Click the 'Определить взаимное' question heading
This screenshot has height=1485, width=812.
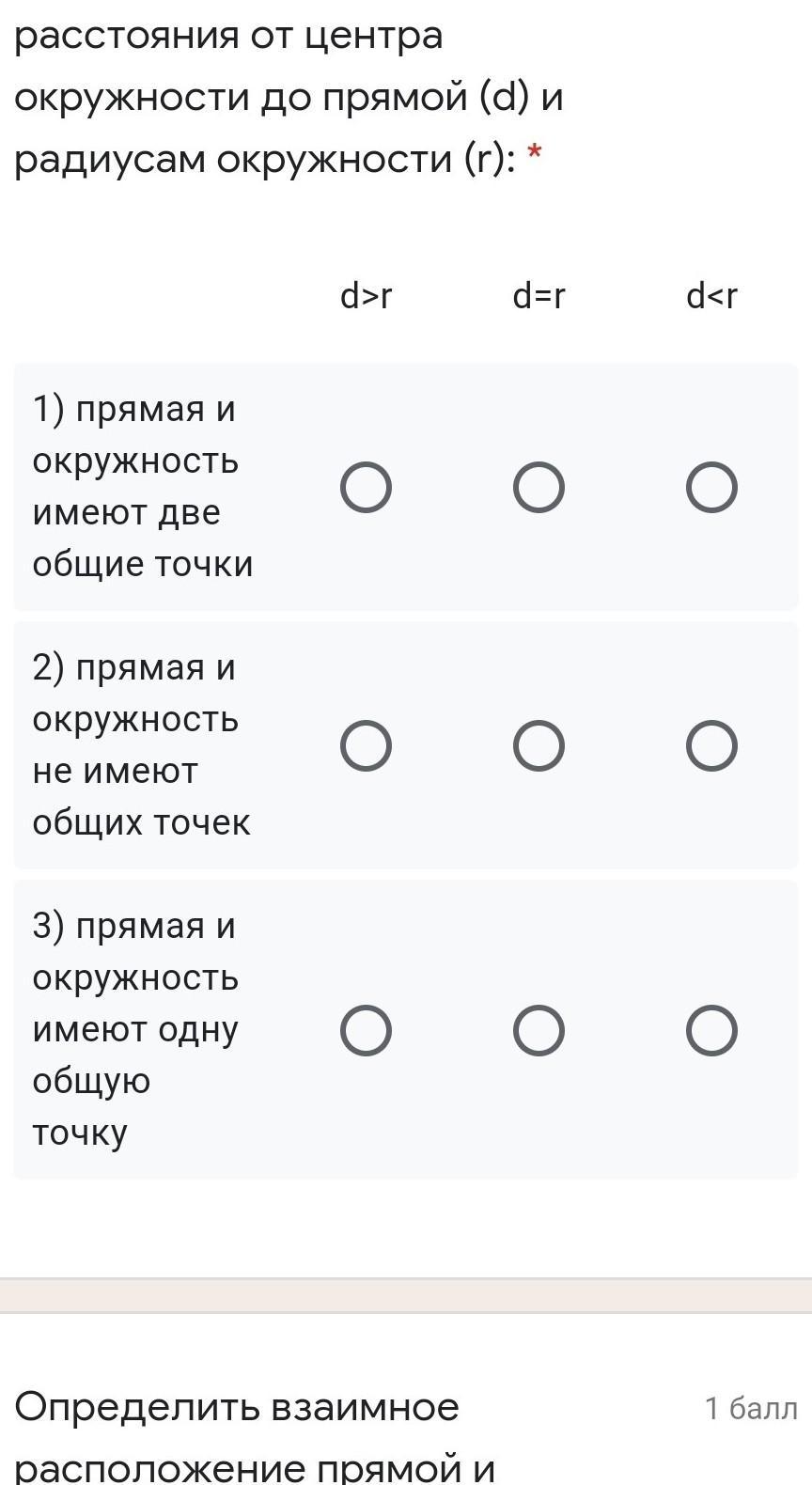237,1407
